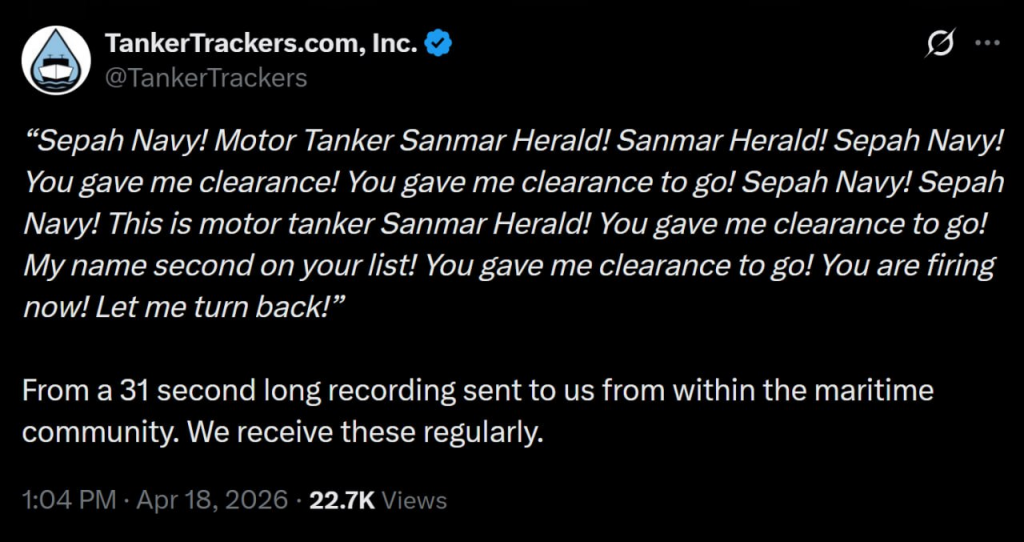Open the 22.7K view count
The image size is (1024, 542).
point(342,500)
